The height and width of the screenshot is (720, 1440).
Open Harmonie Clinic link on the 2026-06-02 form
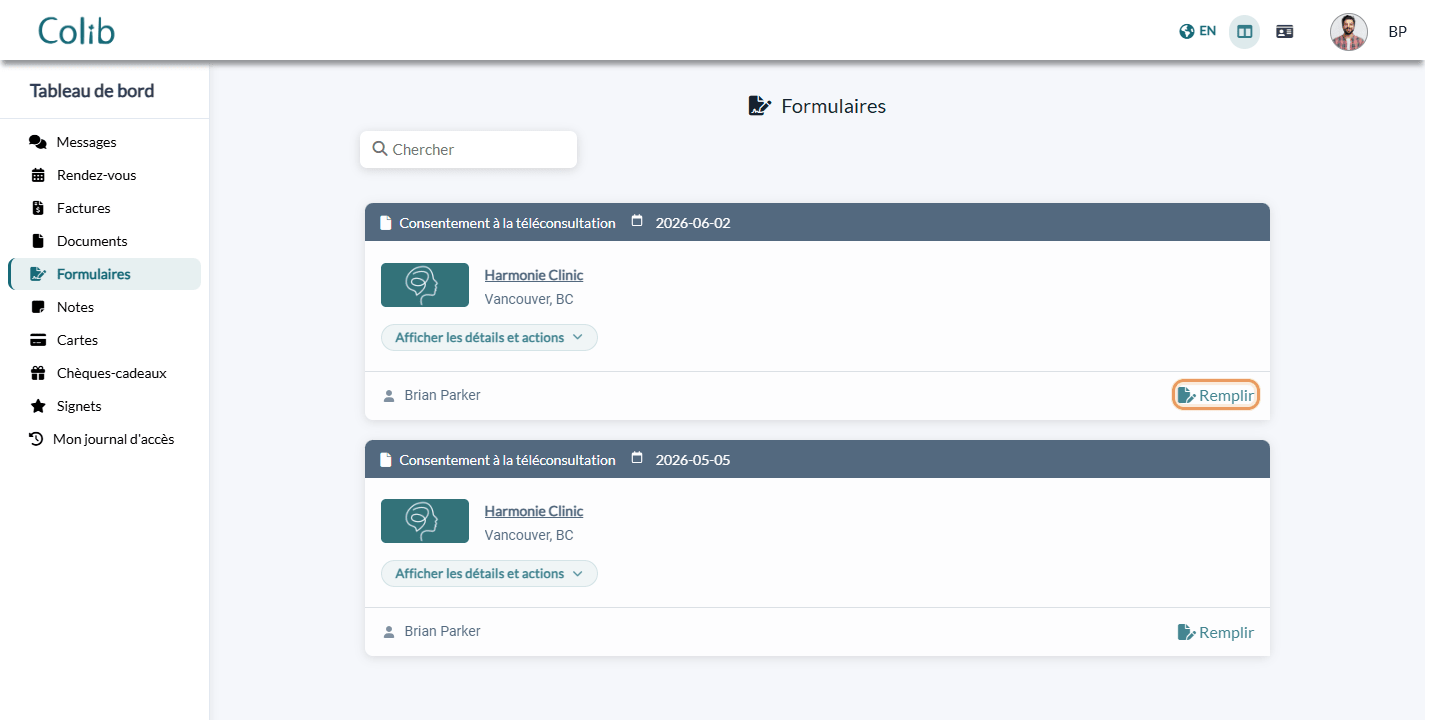(x=534, y=275)
